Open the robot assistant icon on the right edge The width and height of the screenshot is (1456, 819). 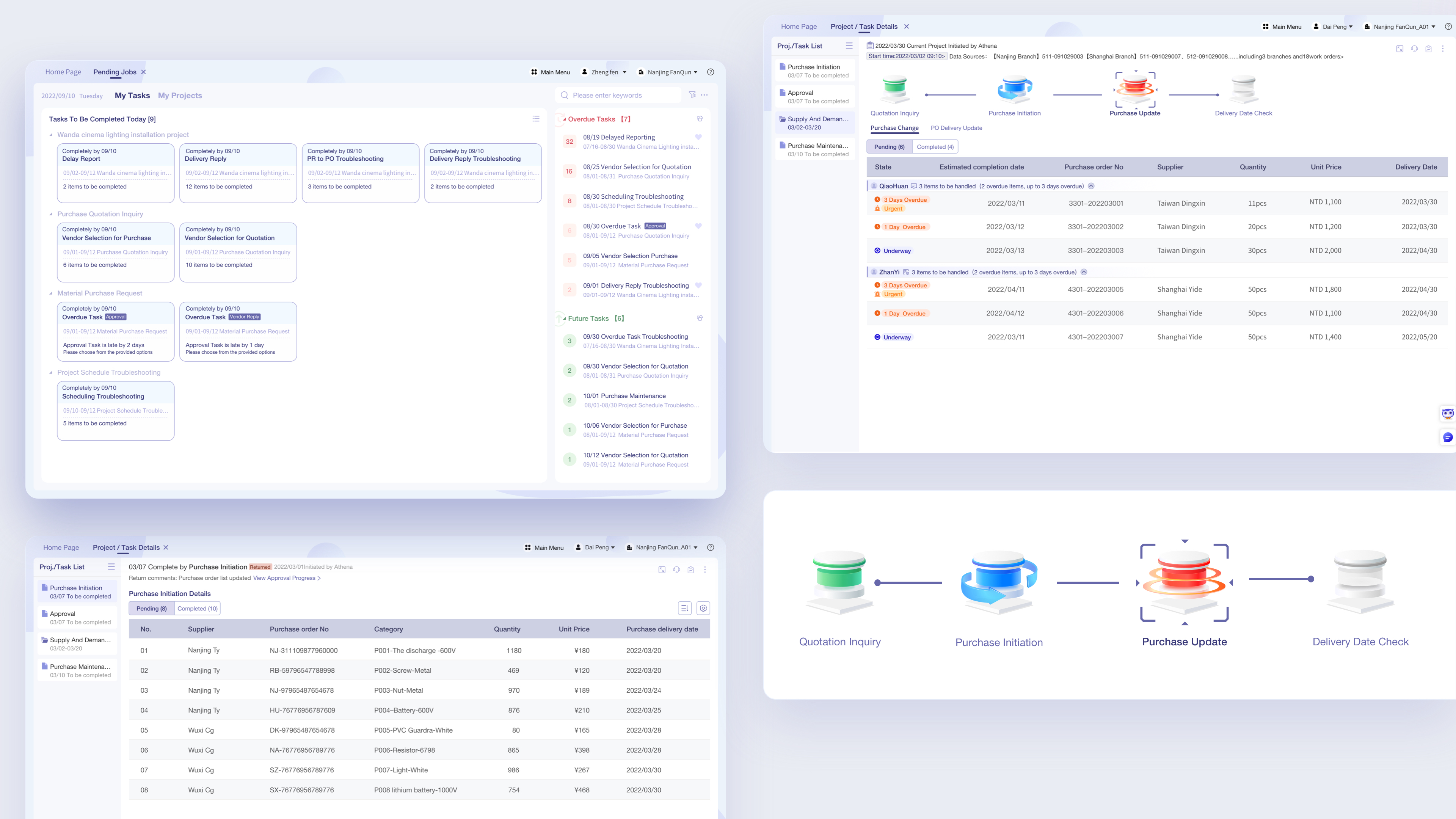pos(1447,414)
